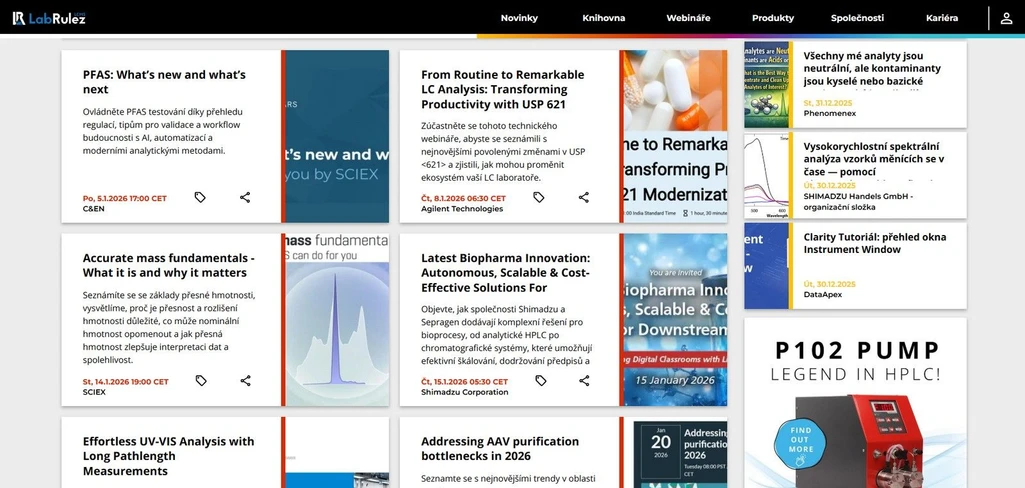Click SCIEX organizer label under Accurate mass

[94, 393]
